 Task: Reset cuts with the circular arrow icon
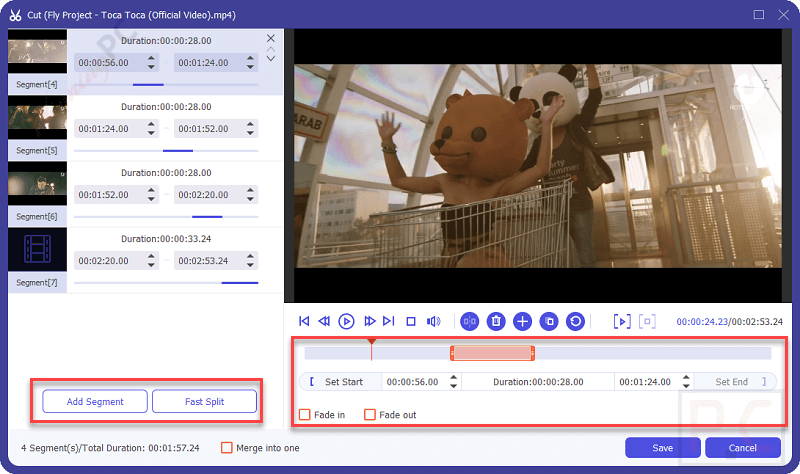click(x=576, y=321)
